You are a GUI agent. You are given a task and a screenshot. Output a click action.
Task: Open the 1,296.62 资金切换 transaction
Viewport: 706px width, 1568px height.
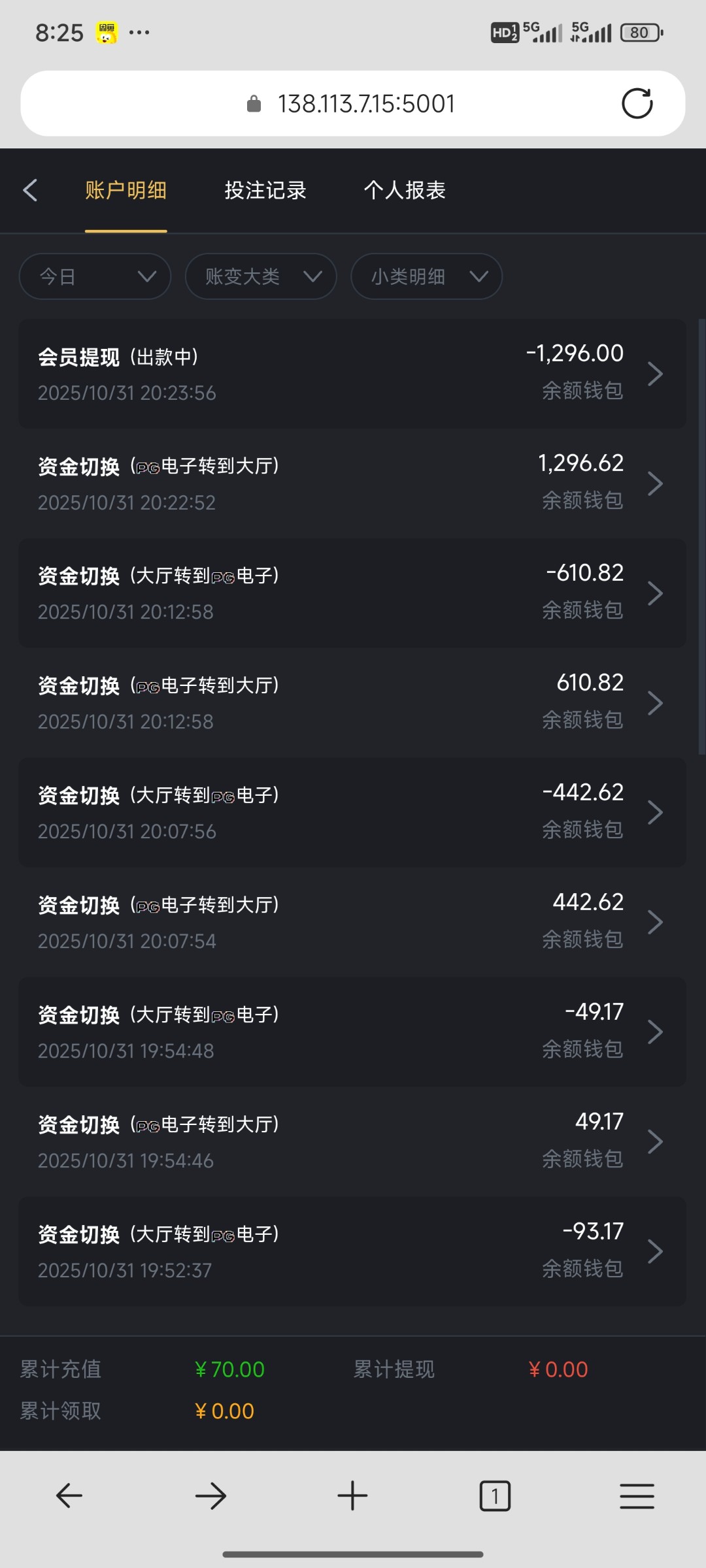point(352,483)
